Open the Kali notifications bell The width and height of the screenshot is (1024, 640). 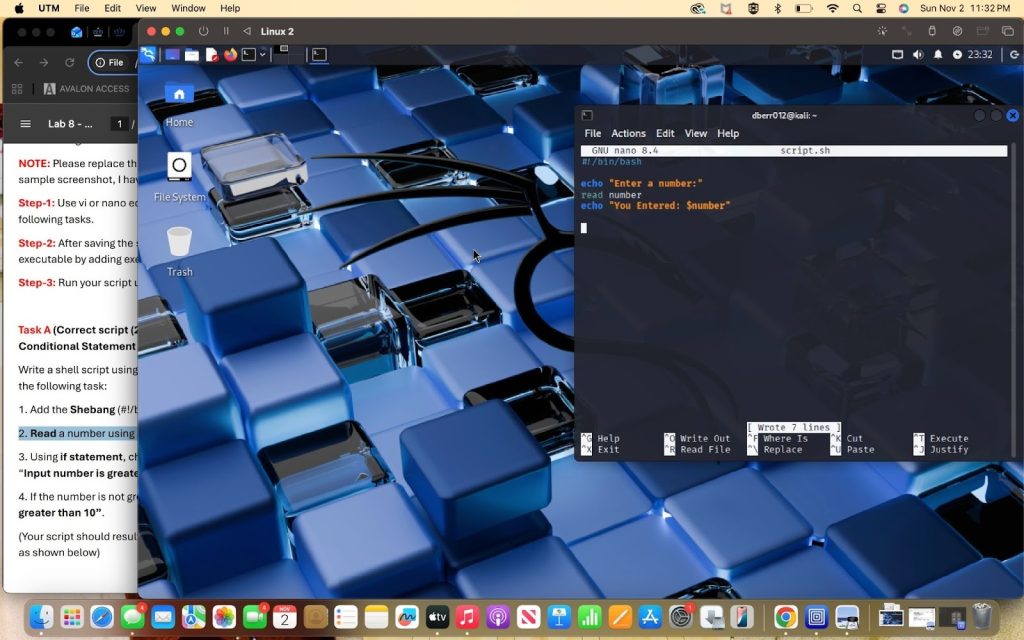tap(938, 55)
